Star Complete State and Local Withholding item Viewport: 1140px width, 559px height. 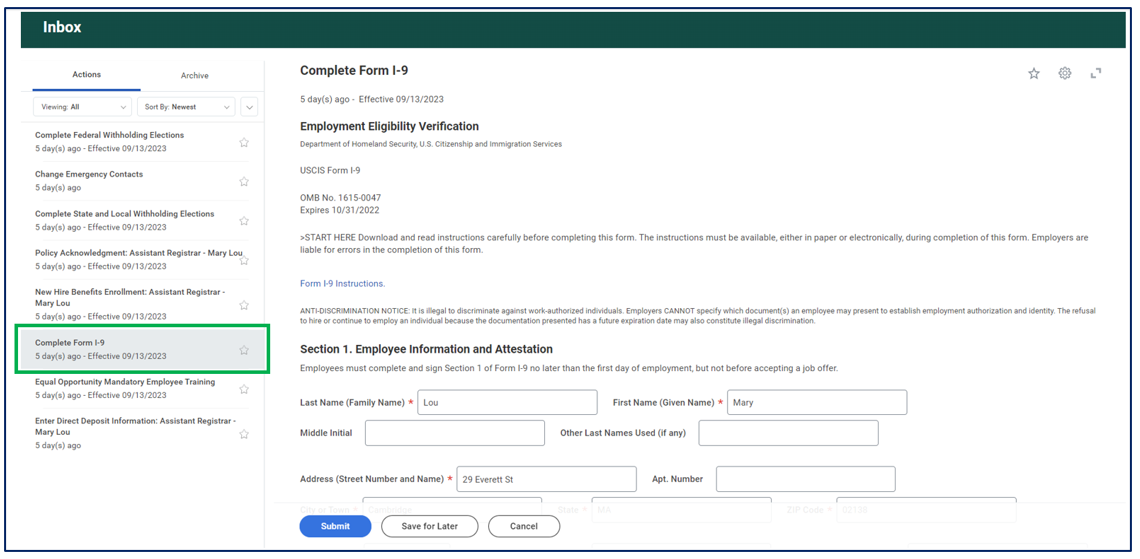(x=244, y=221)
